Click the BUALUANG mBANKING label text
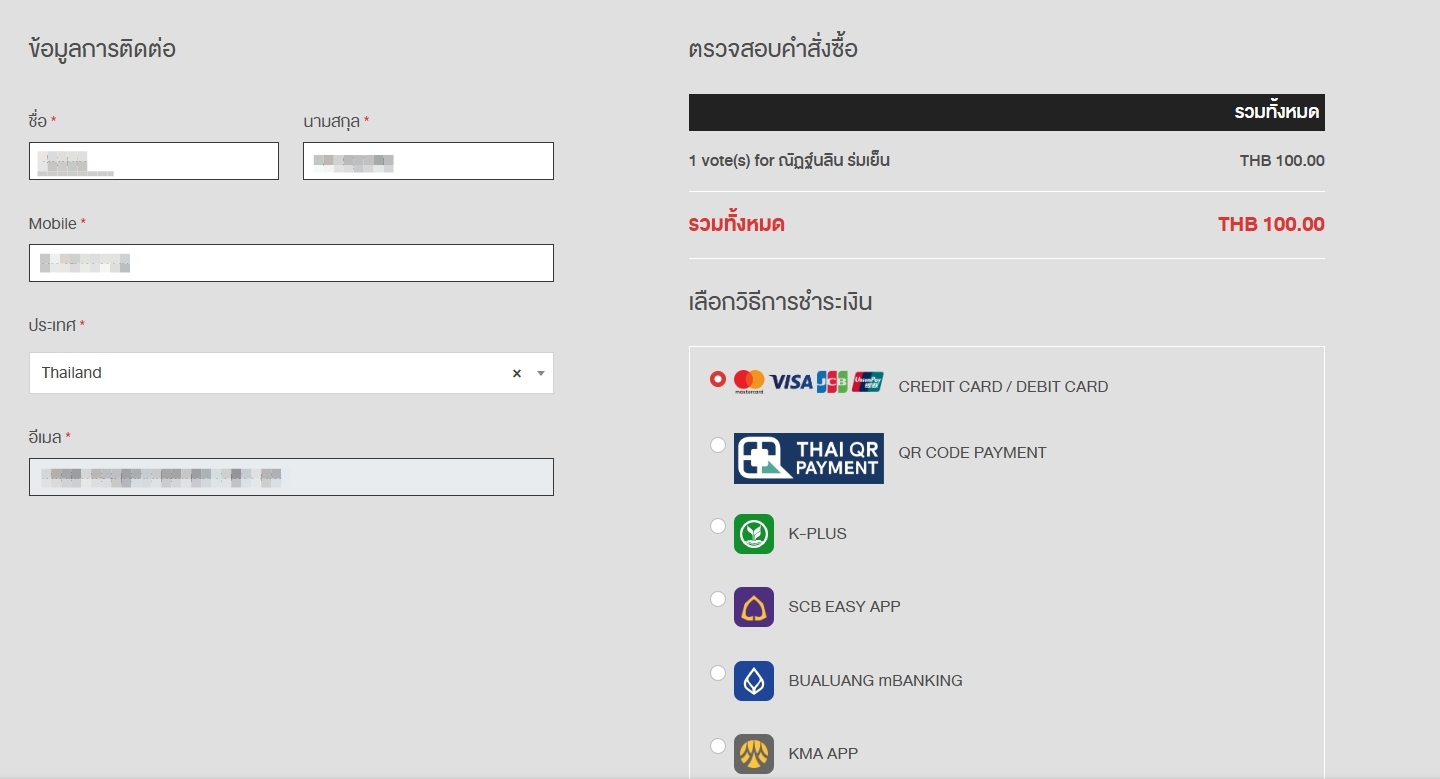Image resolution: width=1440 pixels, height=779 pixels. 875,681
